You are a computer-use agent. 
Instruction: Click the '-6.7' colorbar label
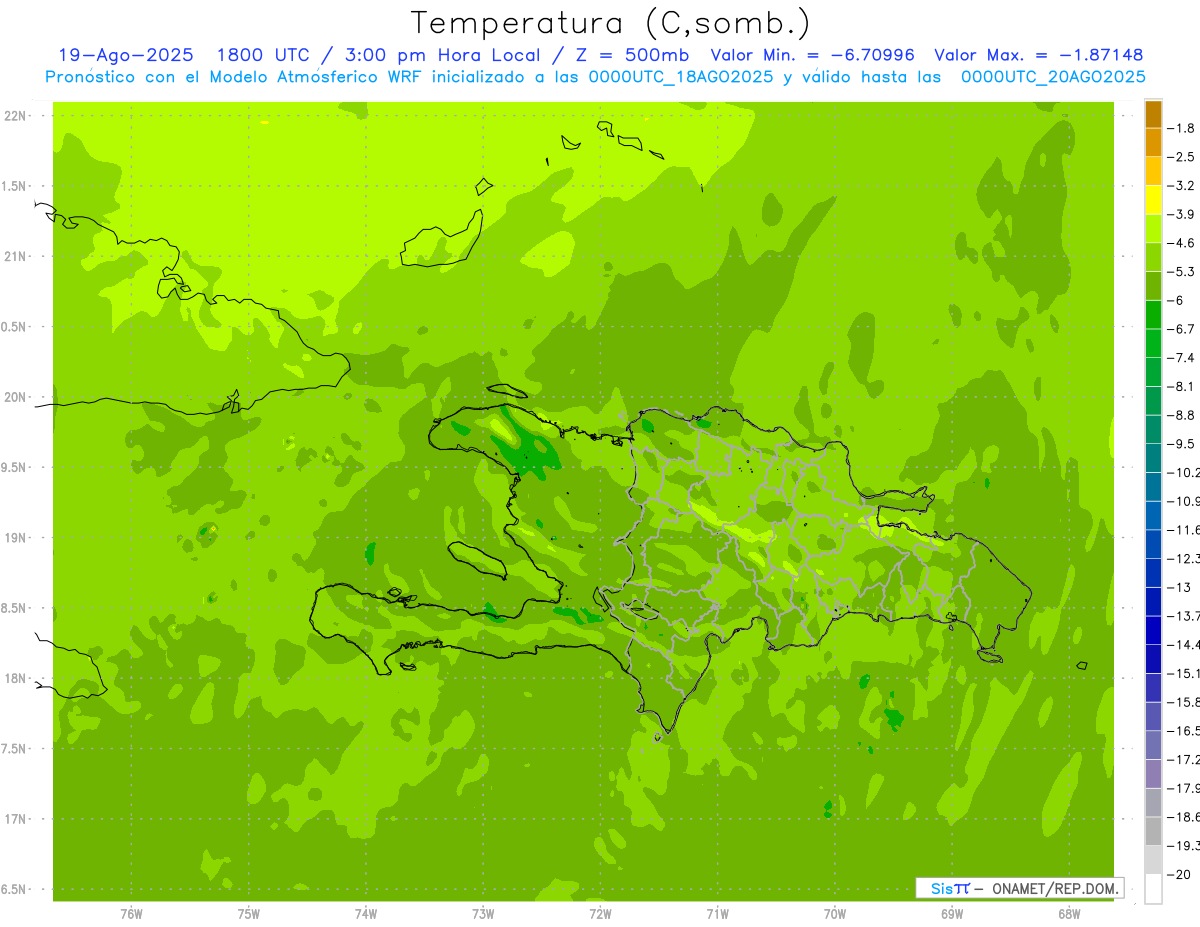[1183, 329]
